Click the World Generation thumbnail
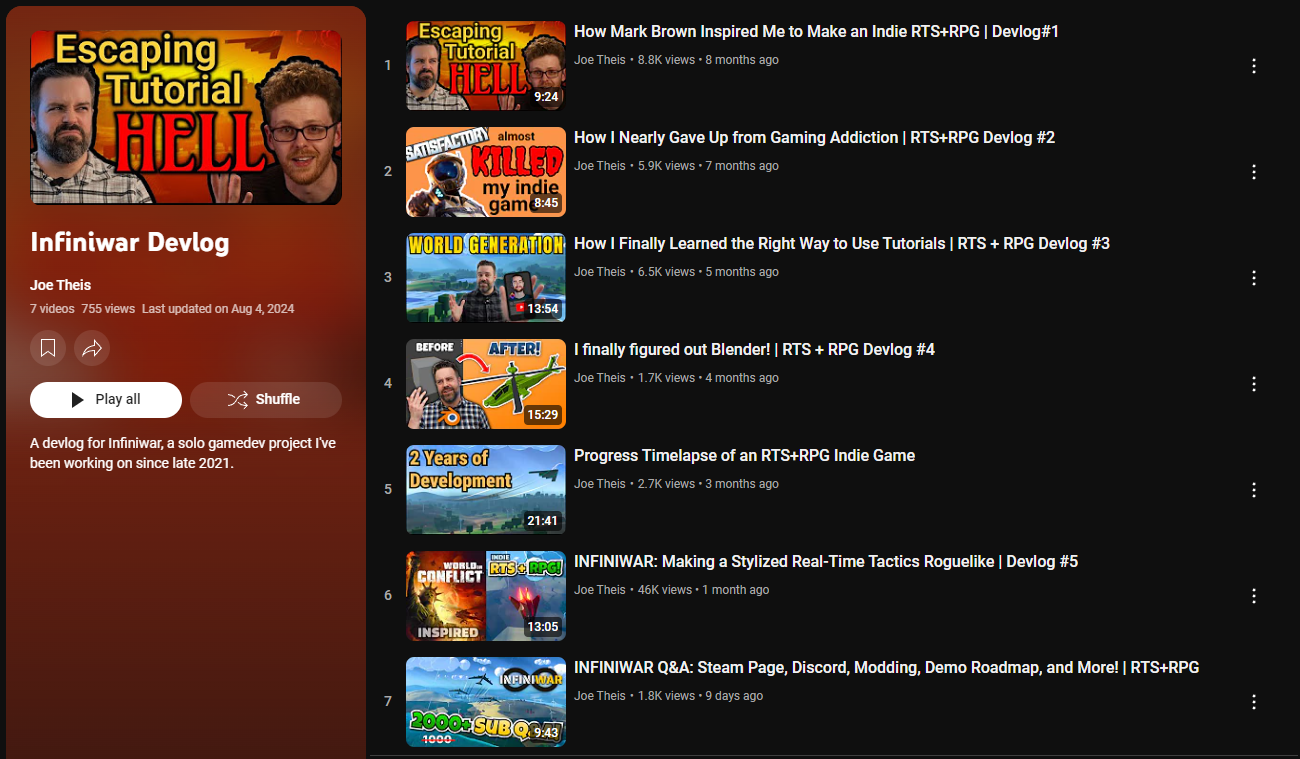The width and height of the screenshot is (1300, 759). coord(485,278)
